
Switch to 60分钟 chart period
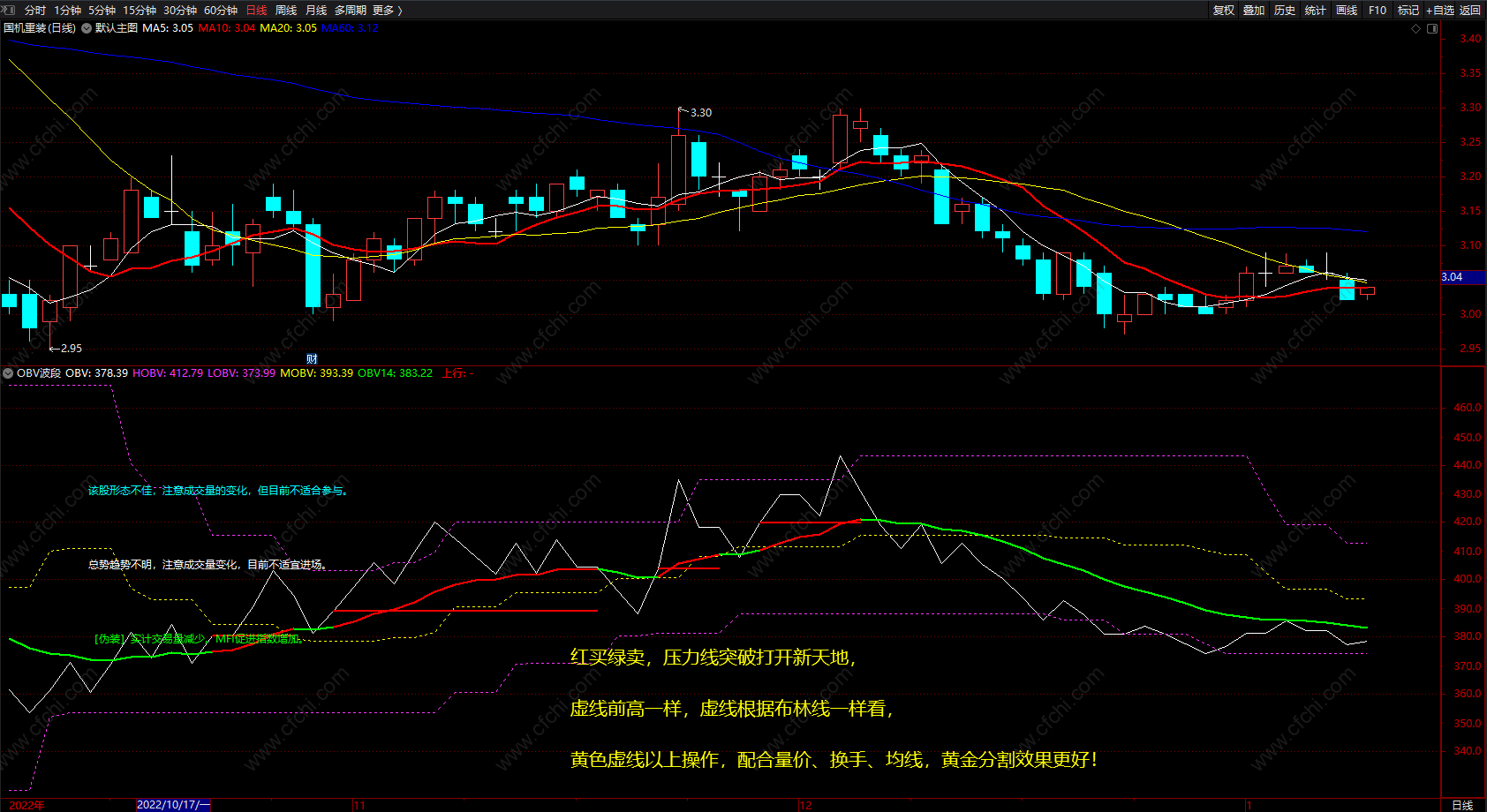[221, 11]
